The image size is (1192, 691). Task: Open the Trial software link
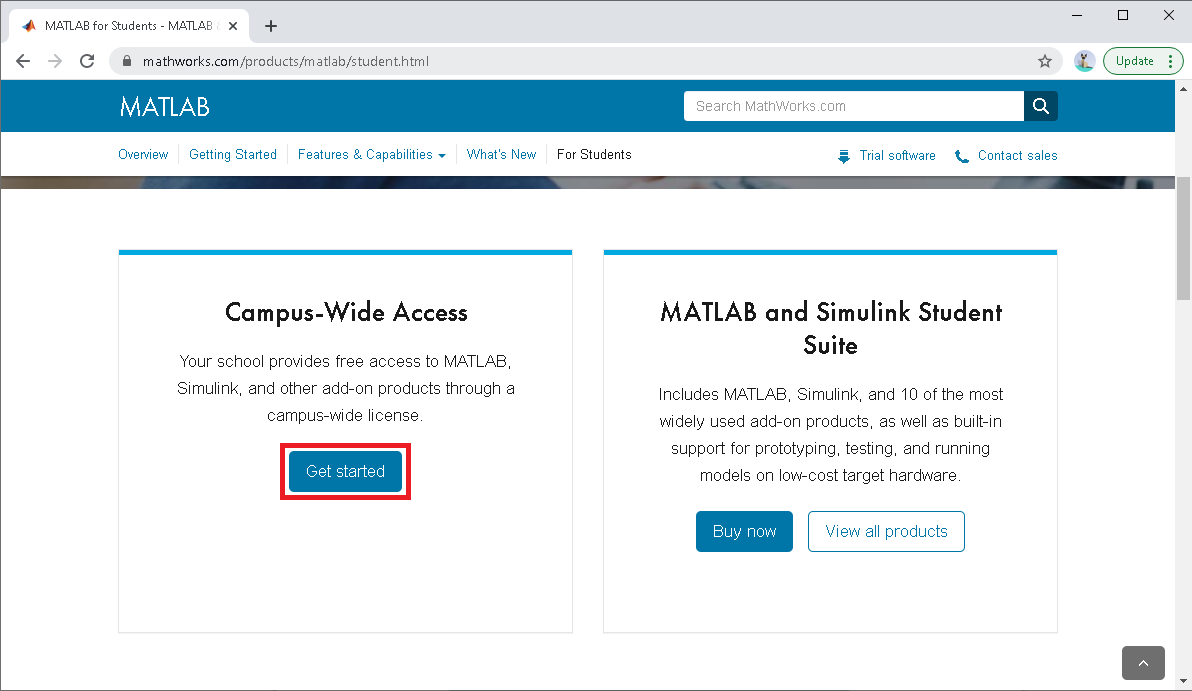click(x=897, y=156)
